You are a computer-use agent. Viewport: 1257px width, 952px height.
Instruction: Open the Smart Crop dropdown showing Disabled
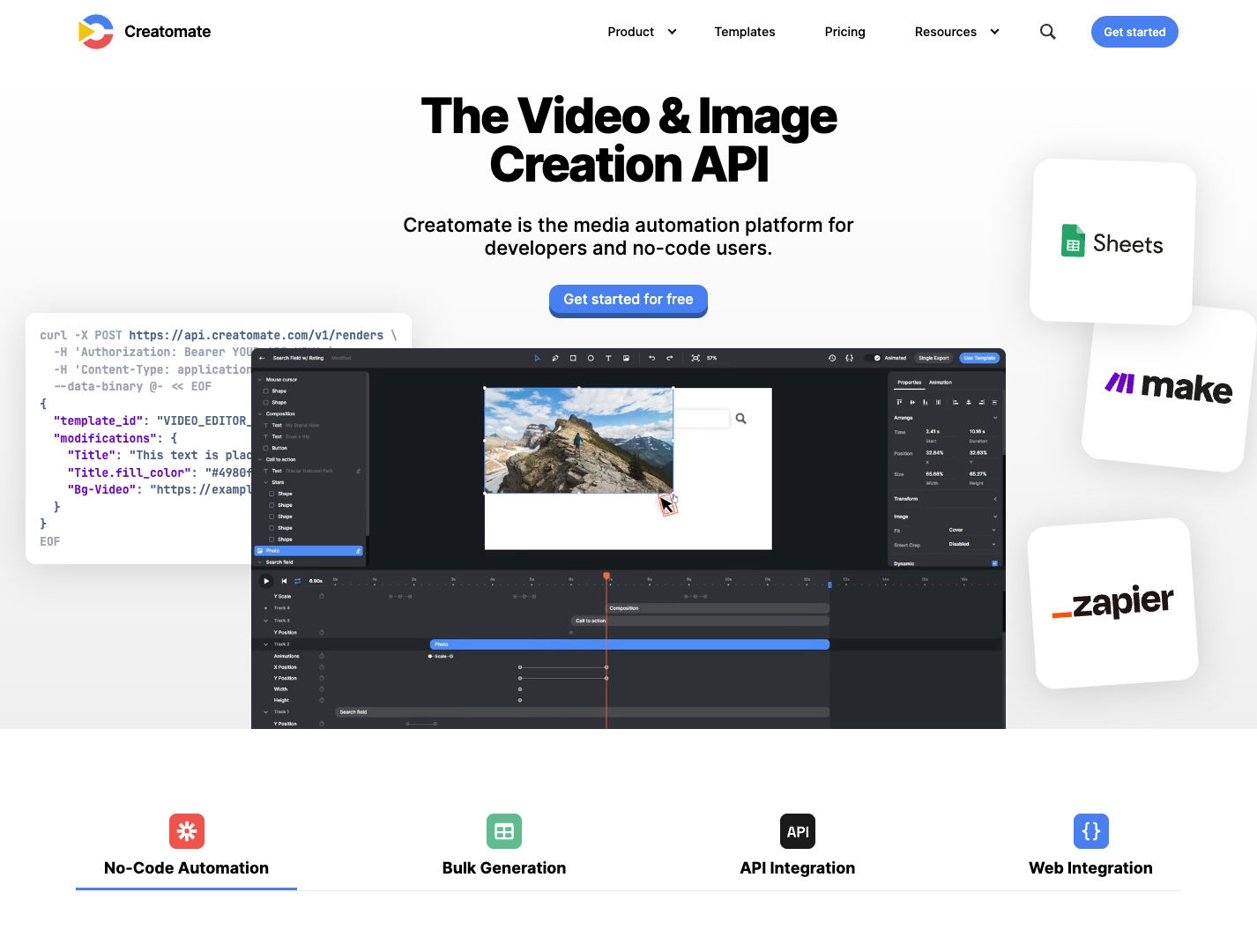[972, 544]
